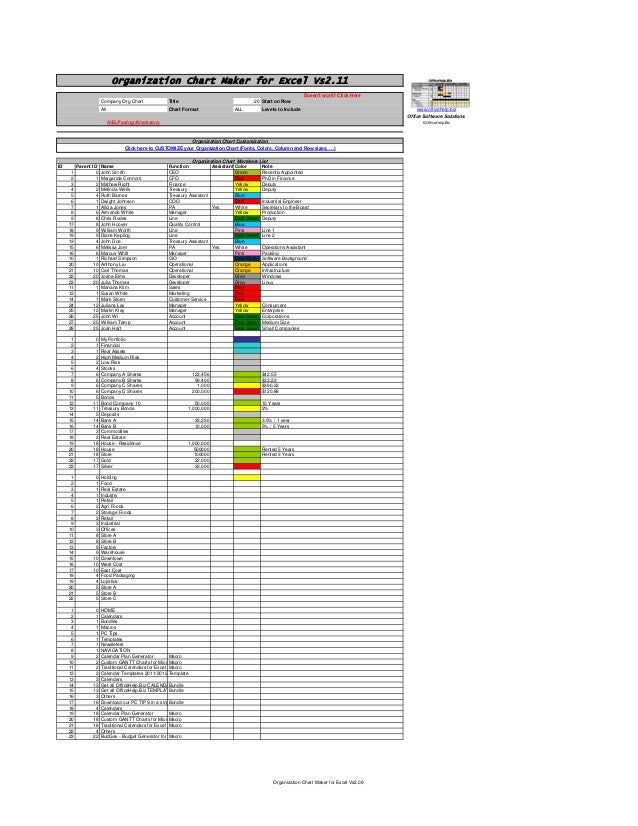Viewport: 638px width, 826px height.
Task: Select John Smith's Green color cell
Action: (247, 173)
